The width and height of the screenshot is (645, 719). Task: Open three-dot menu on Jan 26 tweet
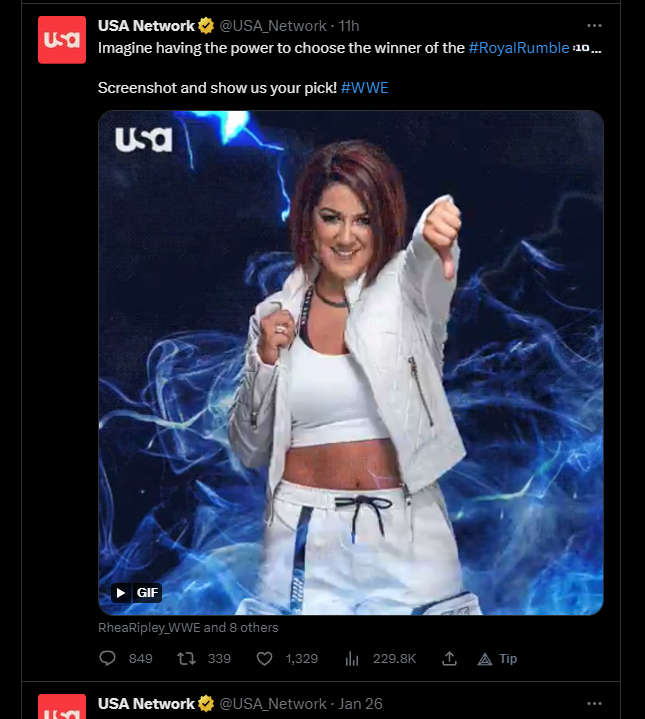pyautogui.click(x=594, y=703)
